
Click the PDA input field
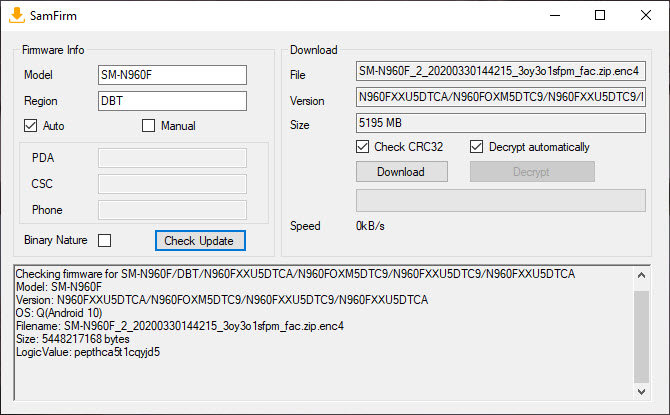click(172, 158)
